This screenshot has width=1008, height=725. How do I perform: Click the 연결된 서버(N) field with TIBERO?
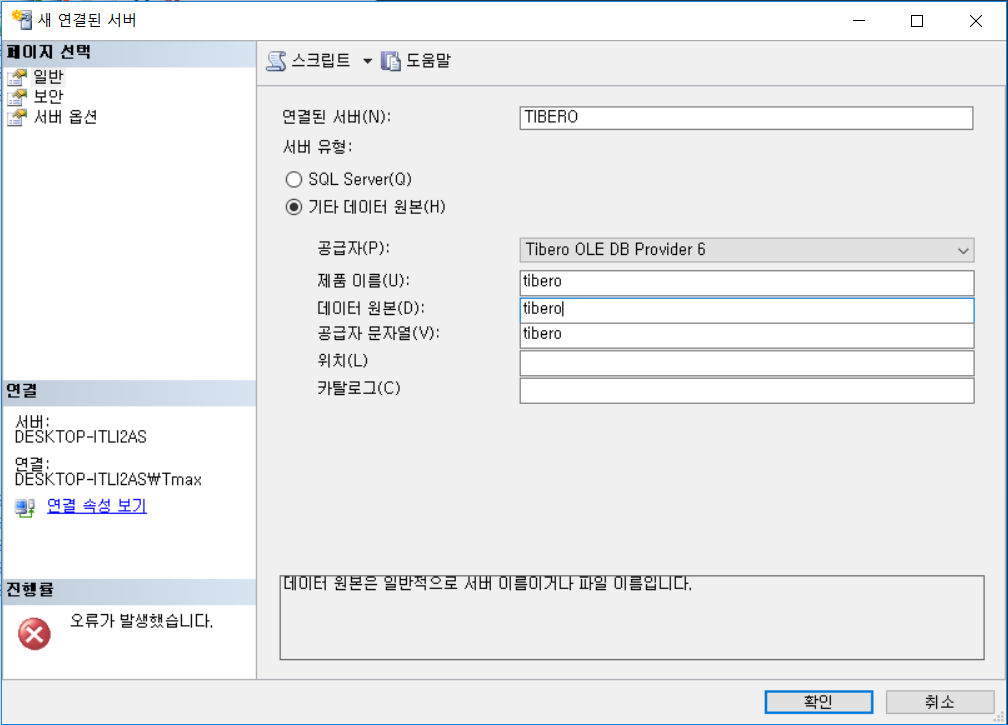(x=746, y=118)
